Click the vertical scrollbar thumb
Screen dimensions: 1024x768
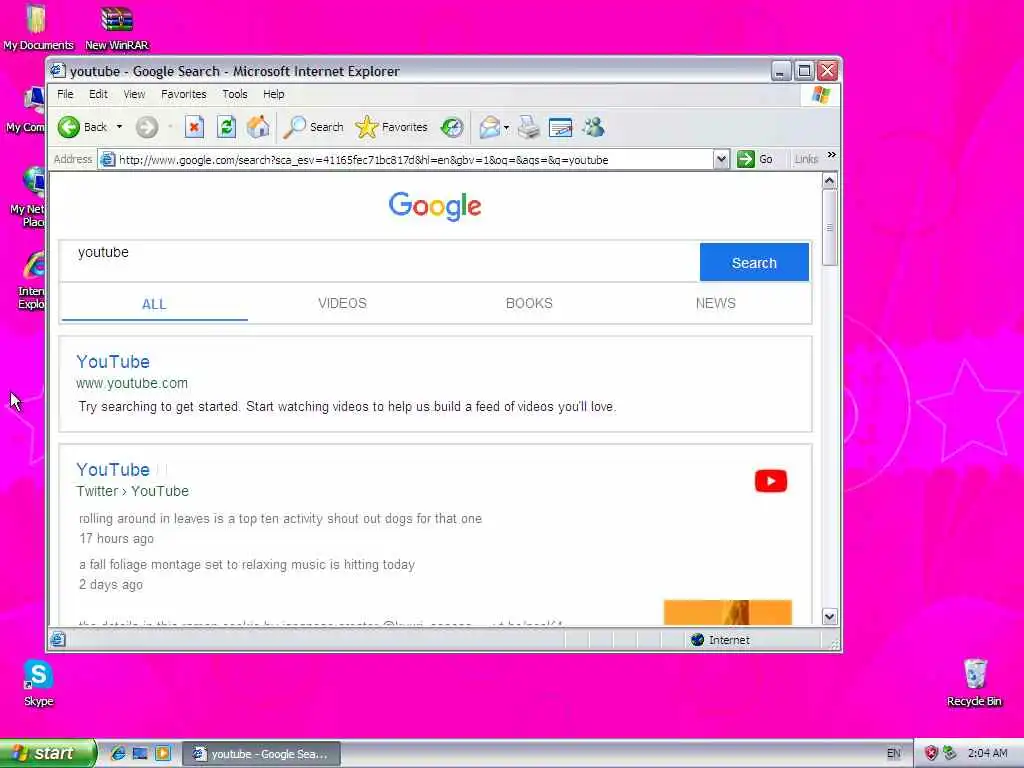[829, 227]
